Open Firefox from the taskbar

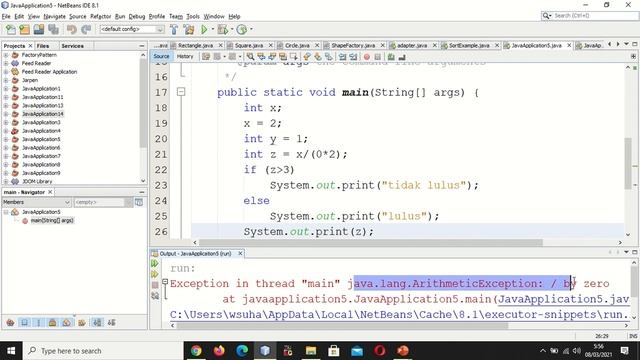pyautogui.click(x=219, y=351)
